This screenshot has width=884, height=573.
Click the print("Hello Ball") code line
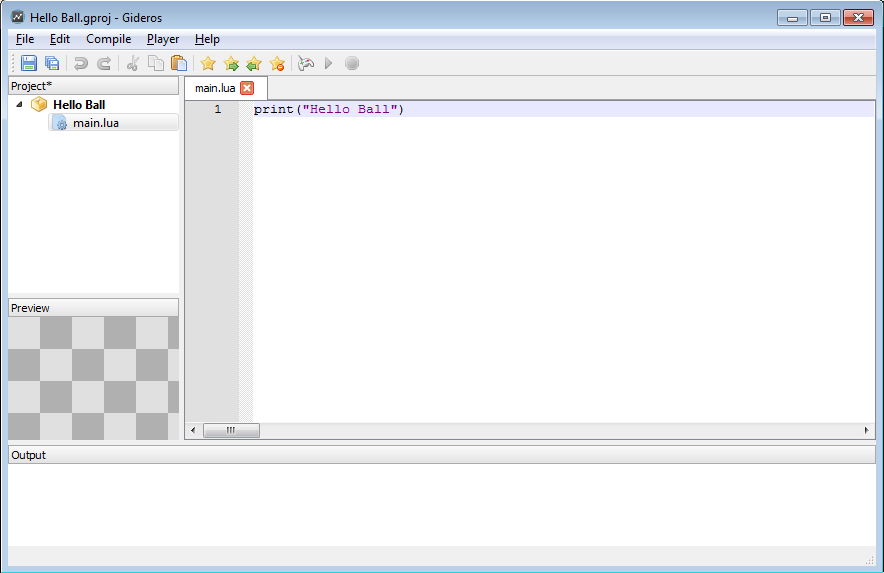(329, 109)
